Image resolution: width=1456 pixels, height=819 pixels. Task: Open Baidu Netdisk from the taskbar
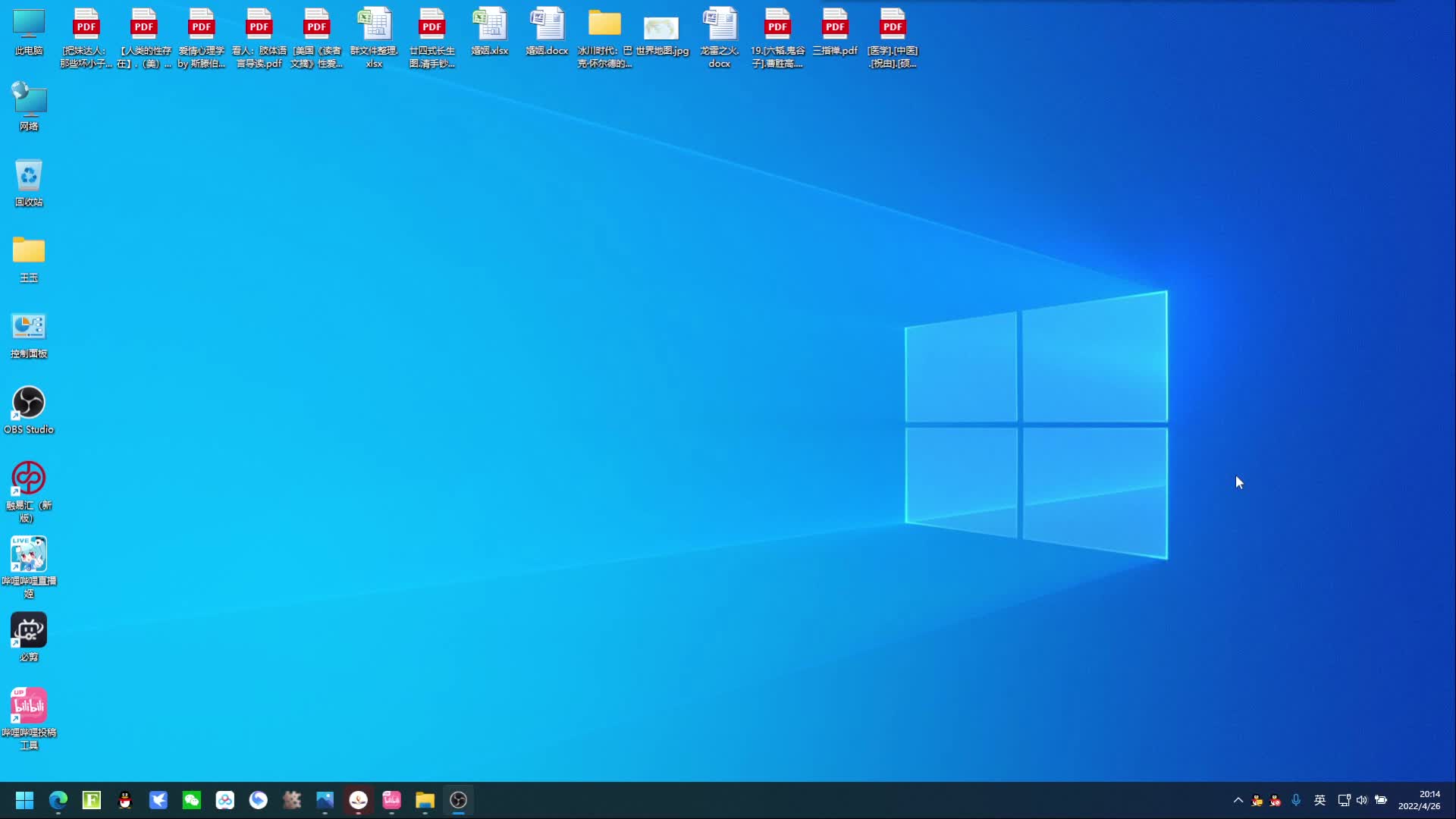[x=225, y=800]
